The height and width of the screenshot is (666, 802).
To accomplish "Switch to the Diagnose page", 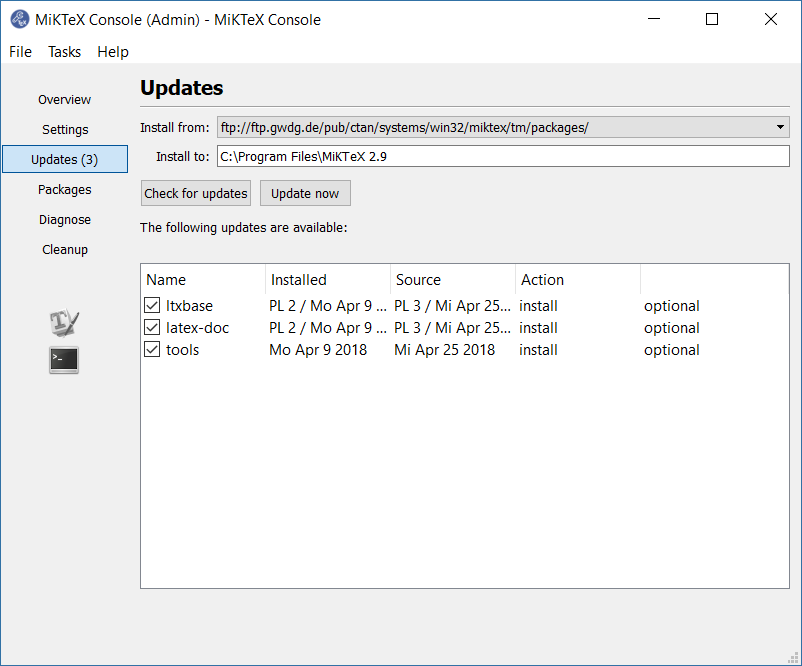I will point(64,219).
